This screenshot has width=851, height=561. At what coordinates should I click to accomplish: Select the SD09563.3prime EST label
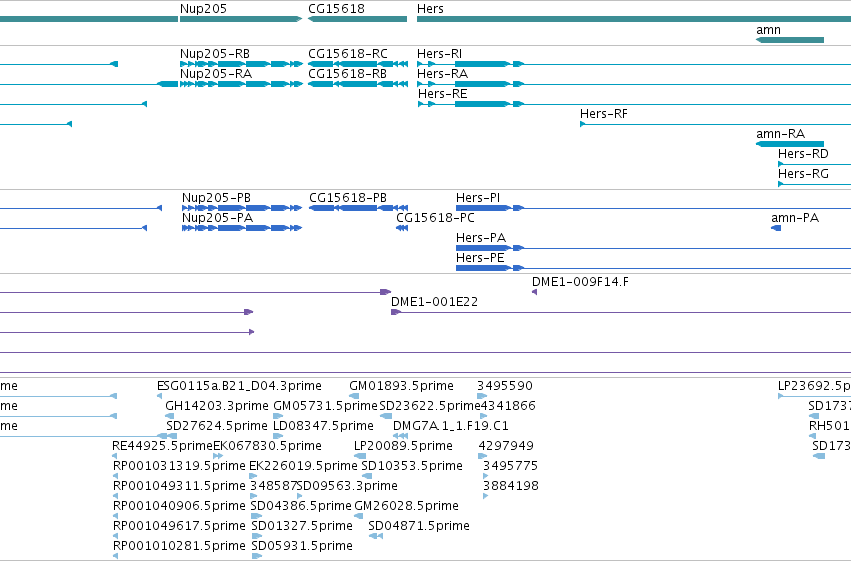click(x=347, y=487)
